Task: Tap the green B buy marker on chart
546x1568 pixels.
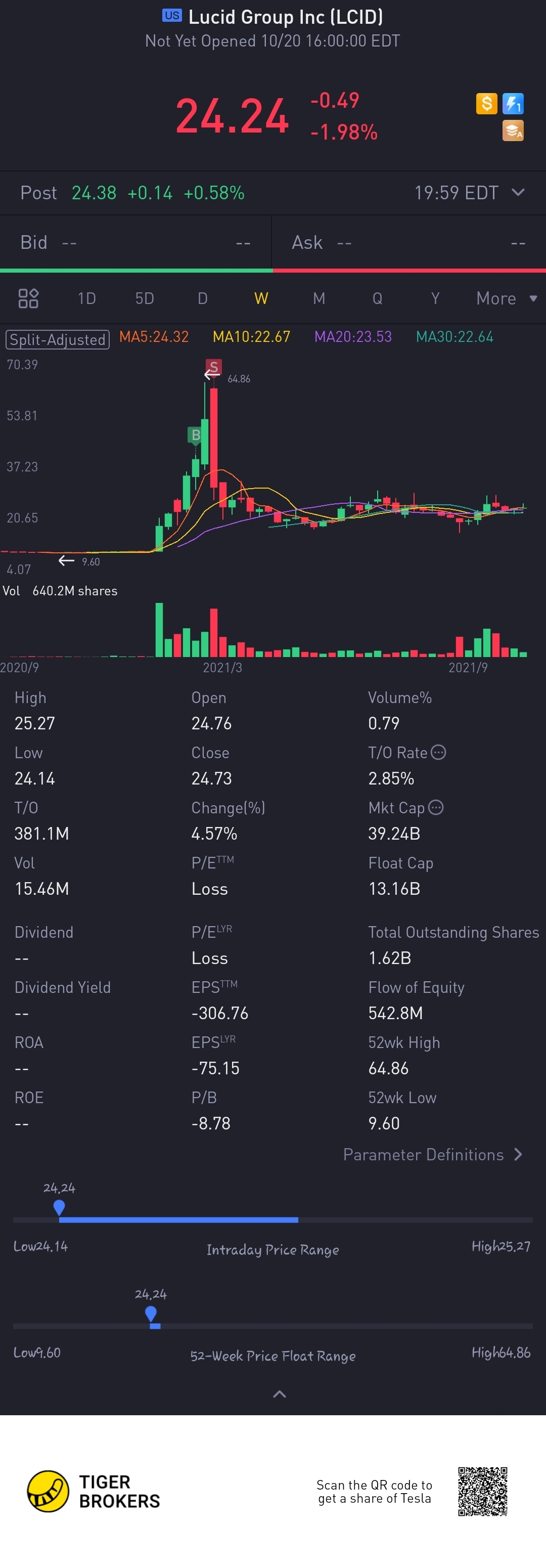Action: click(x=195, y=434)
